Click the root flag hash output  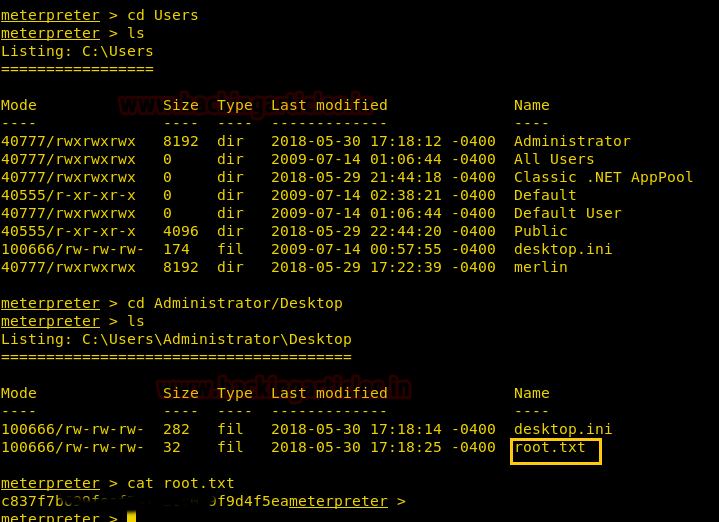click(144, 501)
